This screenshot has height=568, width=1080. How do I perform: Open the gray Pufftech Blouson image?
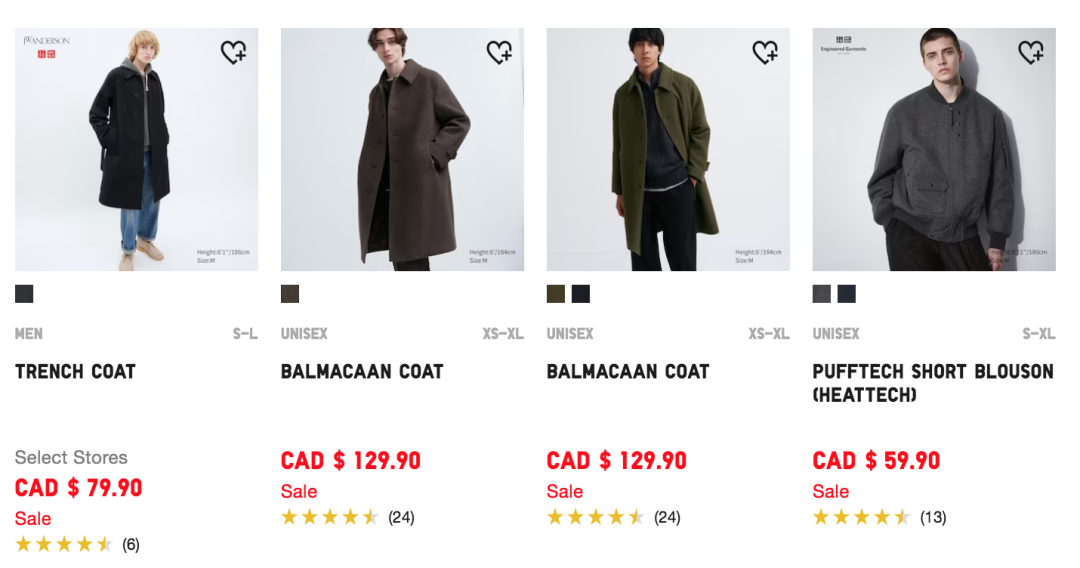[934, 150]
